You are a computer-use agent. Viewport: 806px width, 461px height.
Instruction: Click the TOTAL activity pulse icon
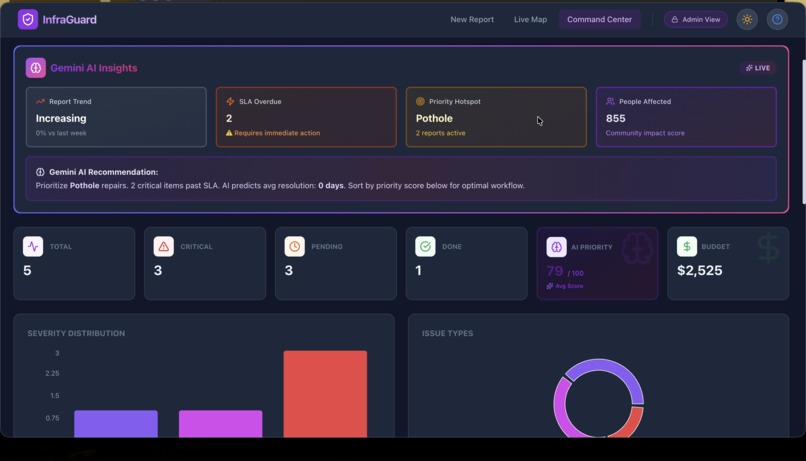pyautogui.click(x=33, y=247)
